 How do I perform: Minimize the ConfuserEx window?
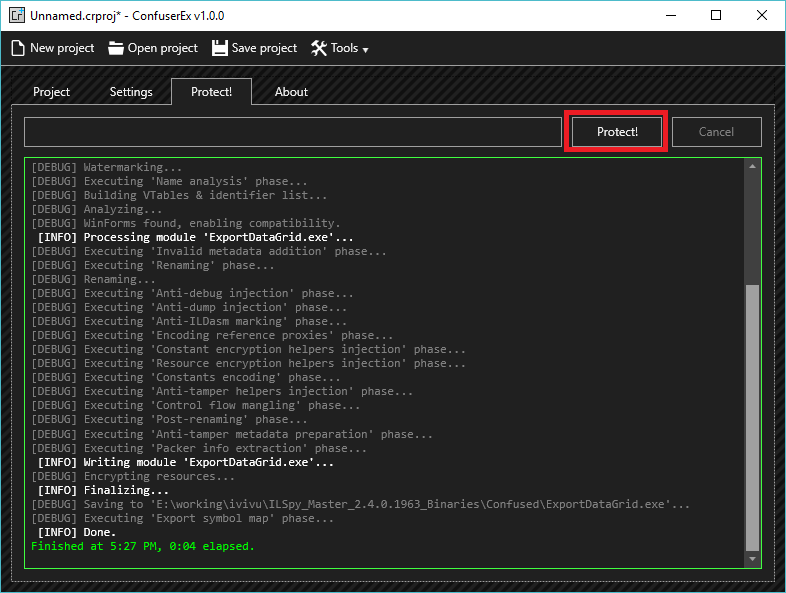coord(671,15)
